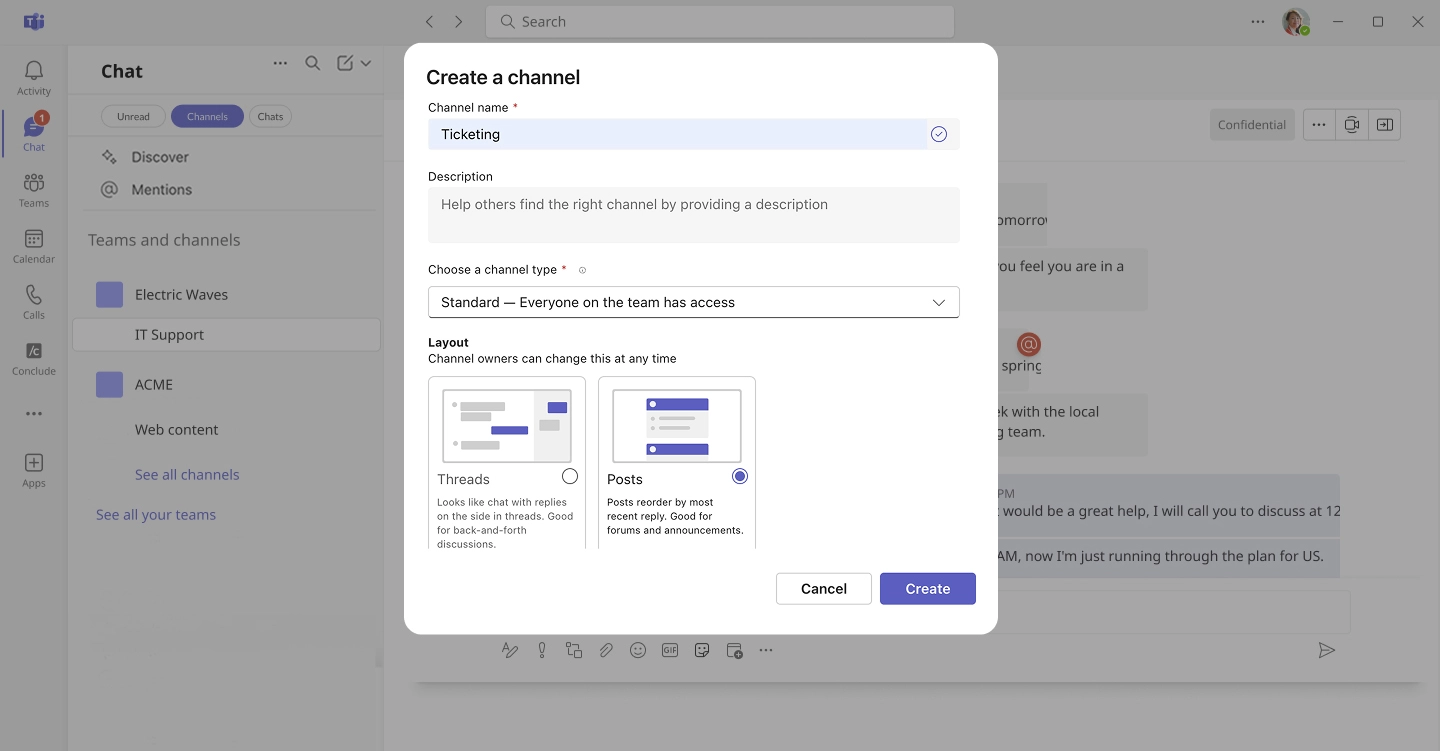
Task: Click the Description text field
Action: pos(693,214)
